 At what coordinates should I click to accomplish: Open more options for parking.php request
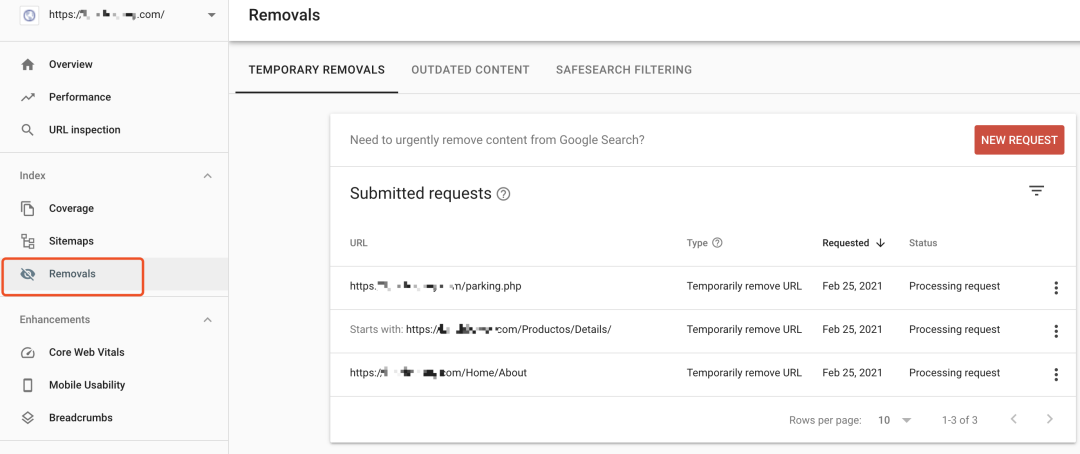click(x=1056, y=288)
